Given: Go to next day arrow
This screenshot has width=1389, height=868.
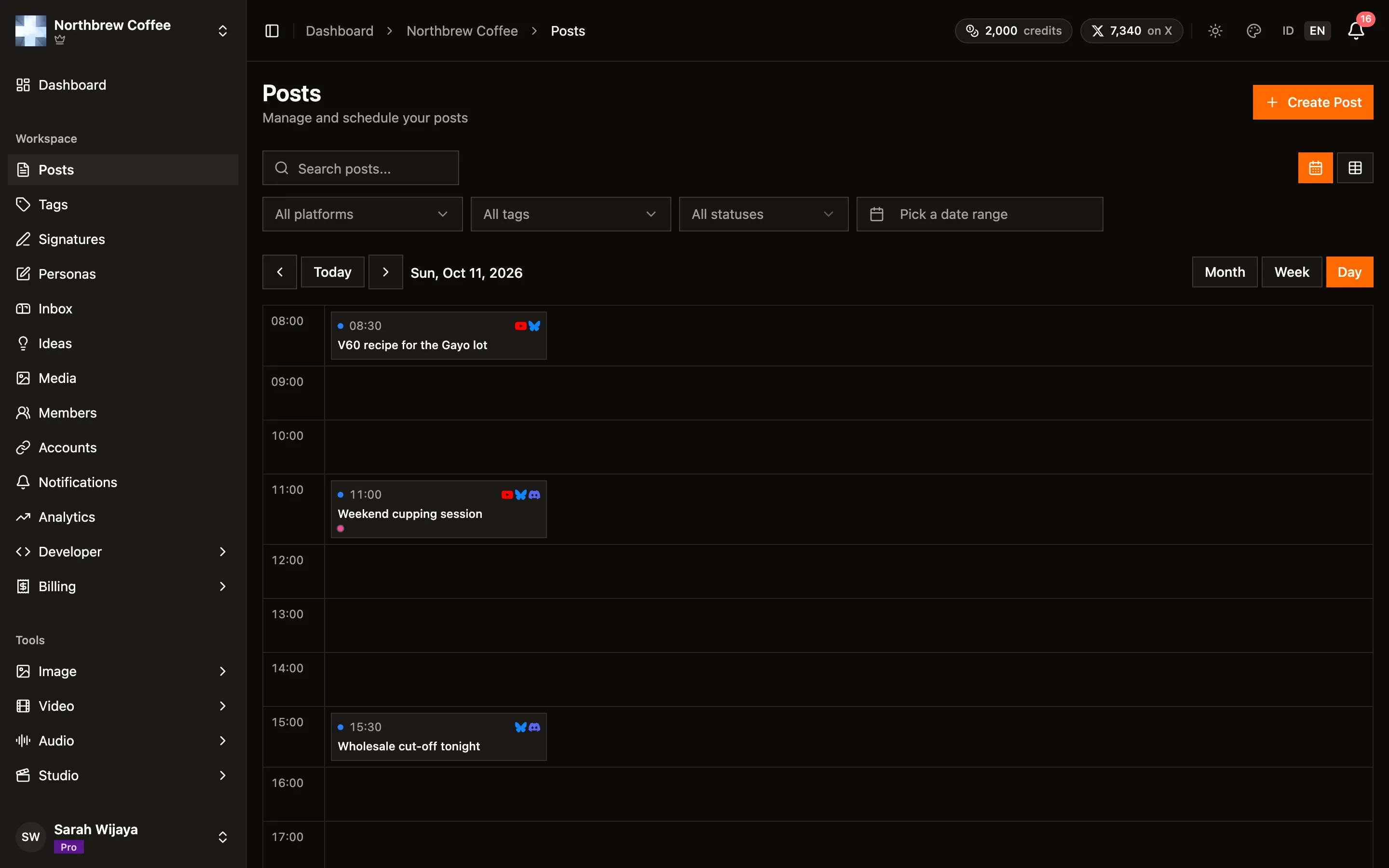Looking at the screenshot, I should [x=386, y=272].
